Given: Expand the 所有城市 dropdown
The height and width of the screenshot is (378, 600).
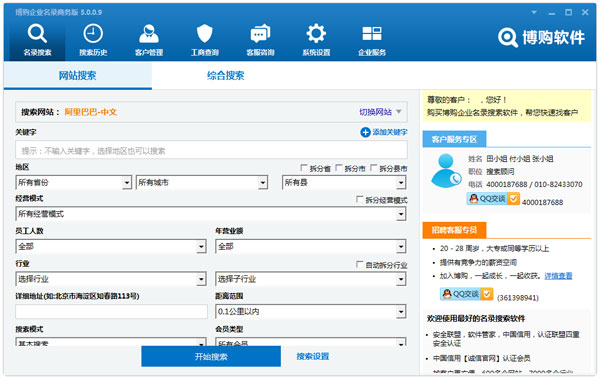Looking at the screenshot, I should (262, 183).
